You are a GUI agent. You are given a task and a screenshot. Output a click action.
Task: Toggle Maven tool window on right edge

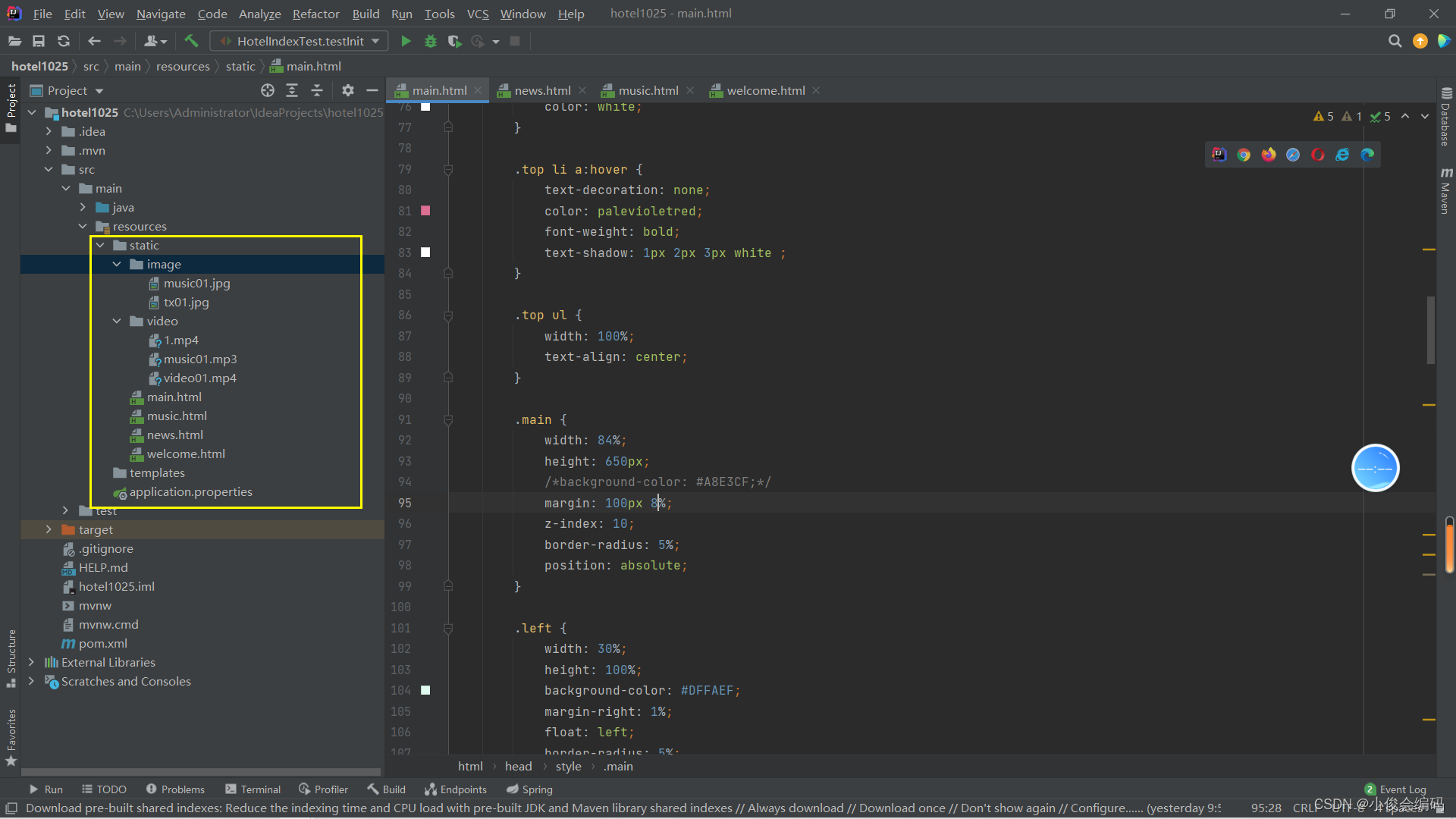tap(1446, 191)
